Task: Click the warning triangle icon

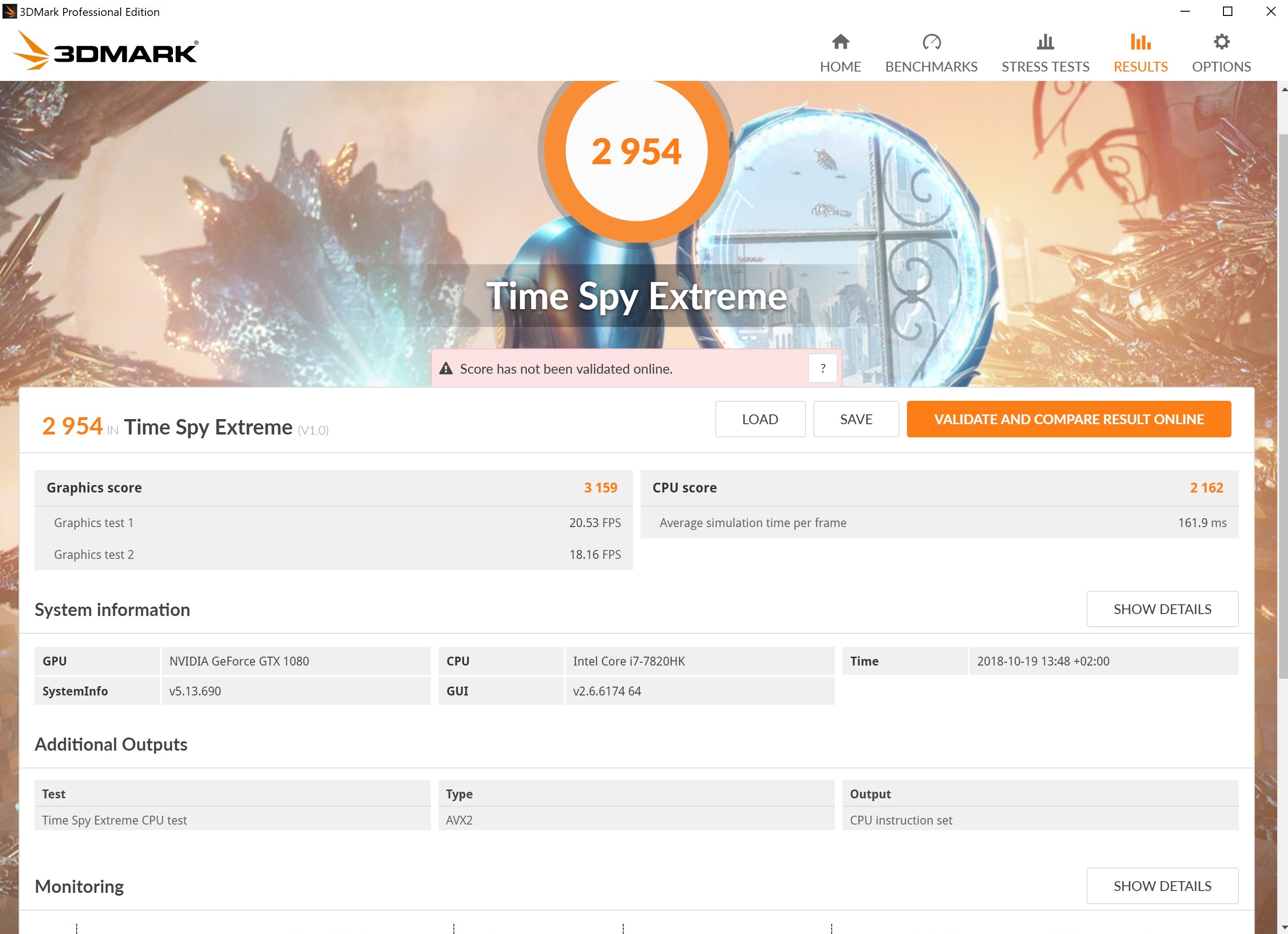Action: click(x=446, y=369)
